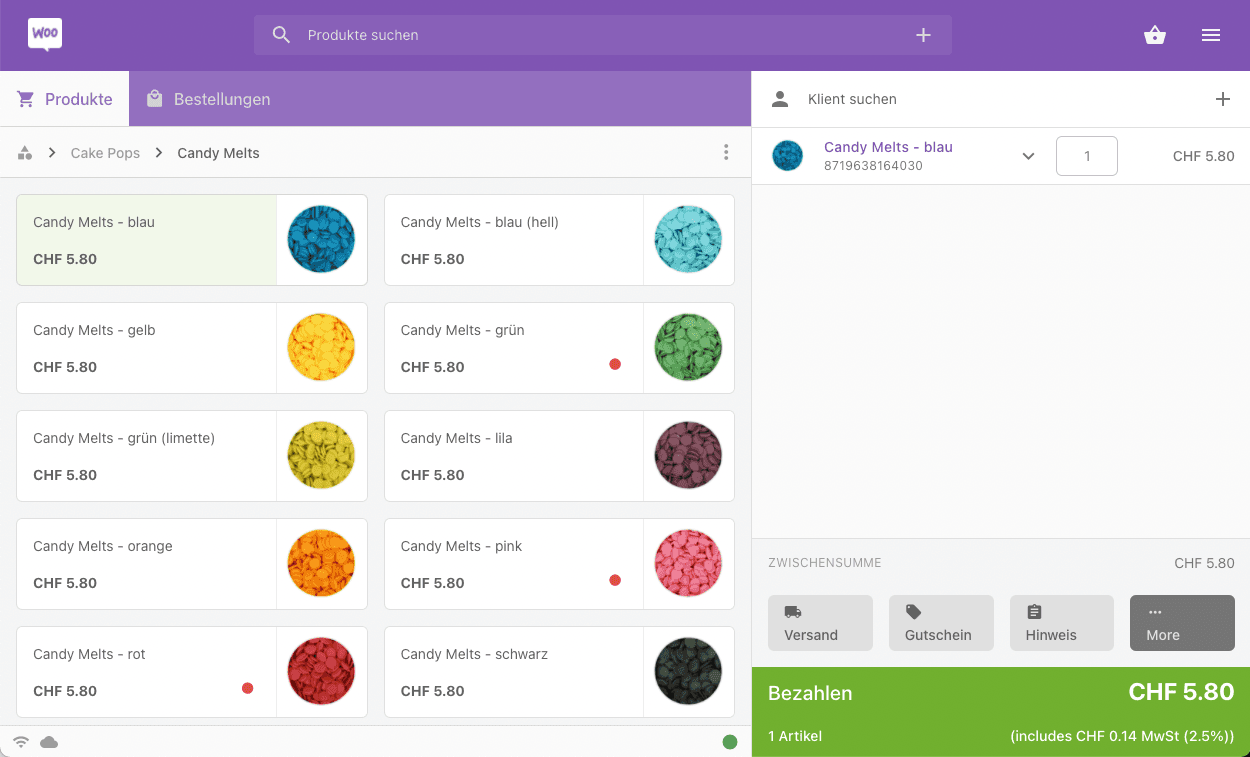Open the More actions menu
This screenshot has height=757, width=1250.
coord(1182,623)
